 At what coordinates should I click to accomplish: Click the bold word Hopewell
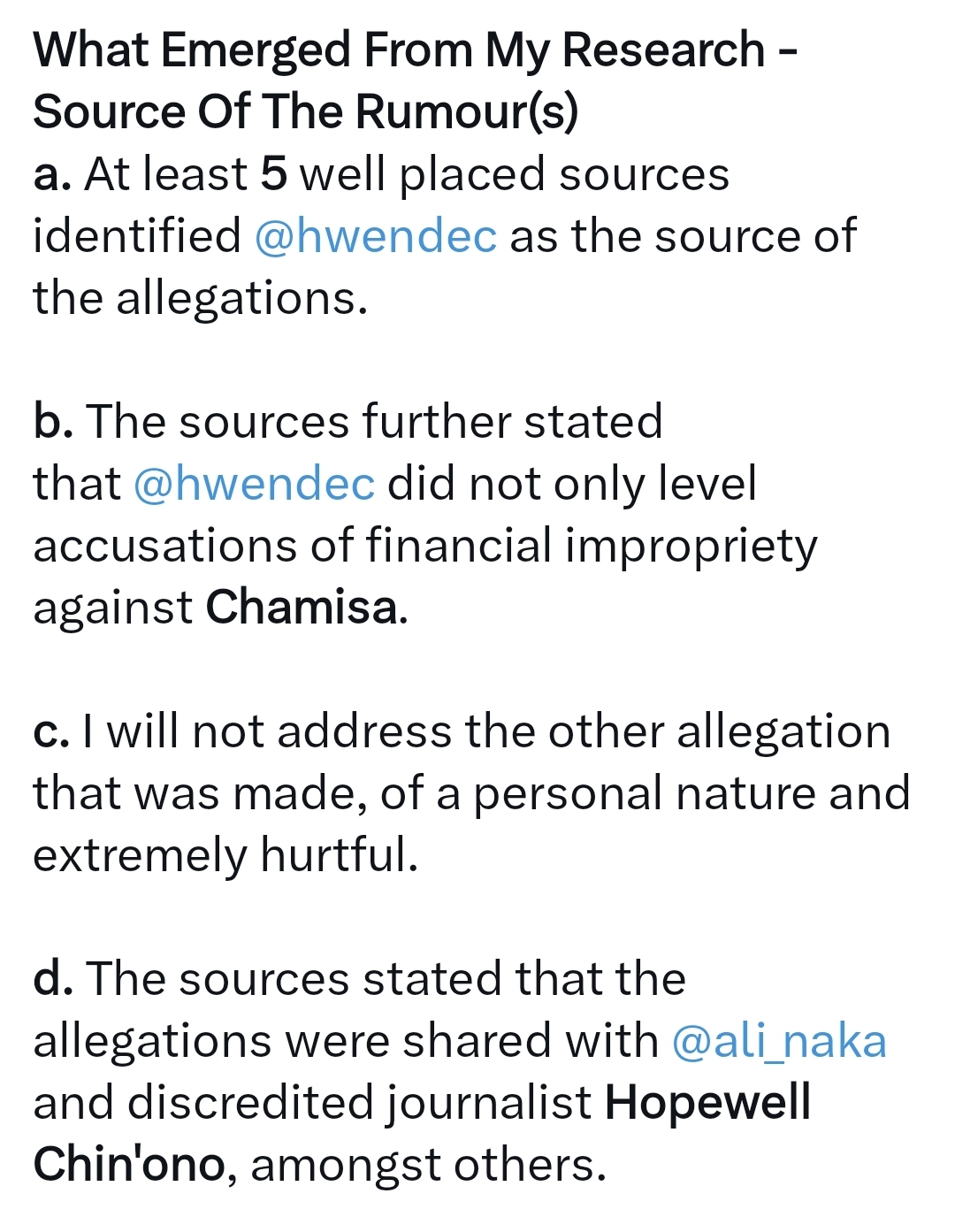point(707,1104)
